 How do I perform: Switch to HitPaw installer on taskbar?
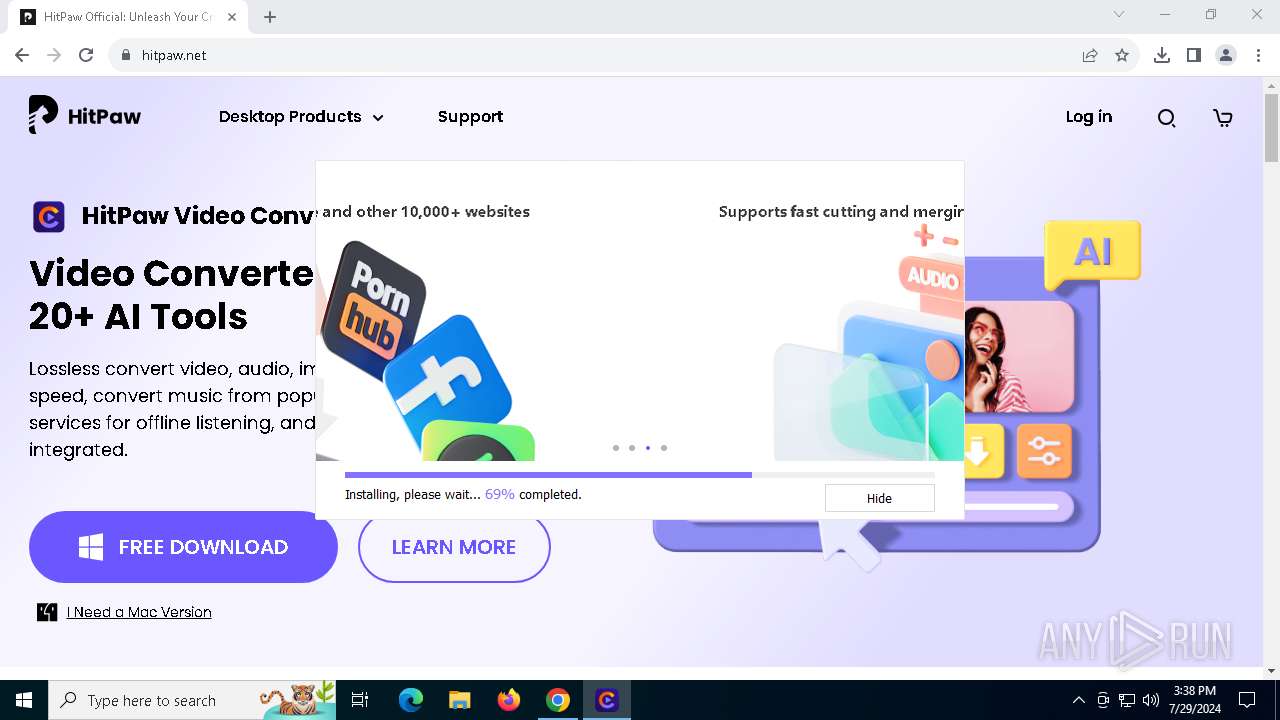click(607, 700)
